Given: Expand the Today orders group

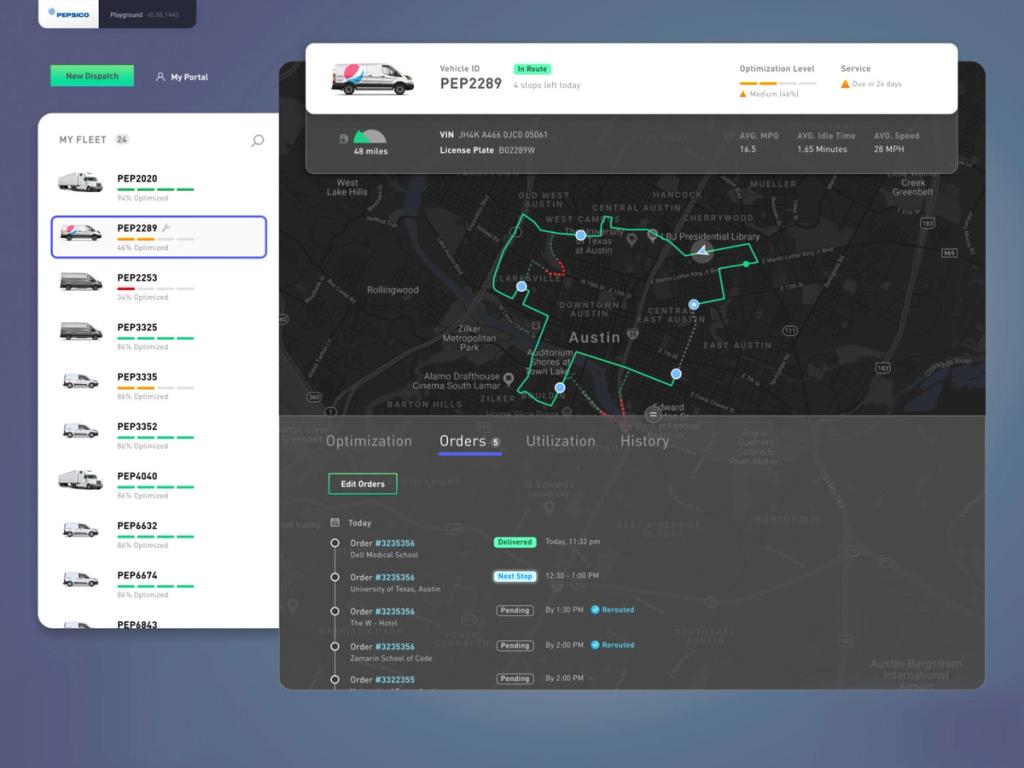Looking at the screenshot, I should click(362, 522).
